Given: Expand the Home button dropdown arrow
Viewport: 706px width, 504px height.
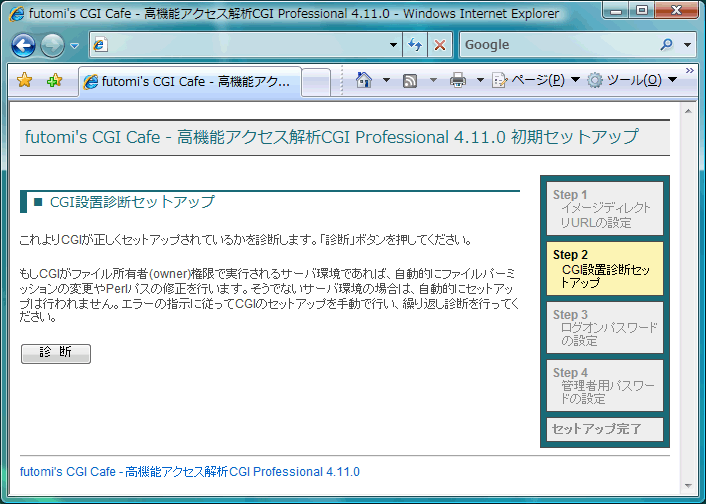Looking at the screenshot, I should [386, 80].
